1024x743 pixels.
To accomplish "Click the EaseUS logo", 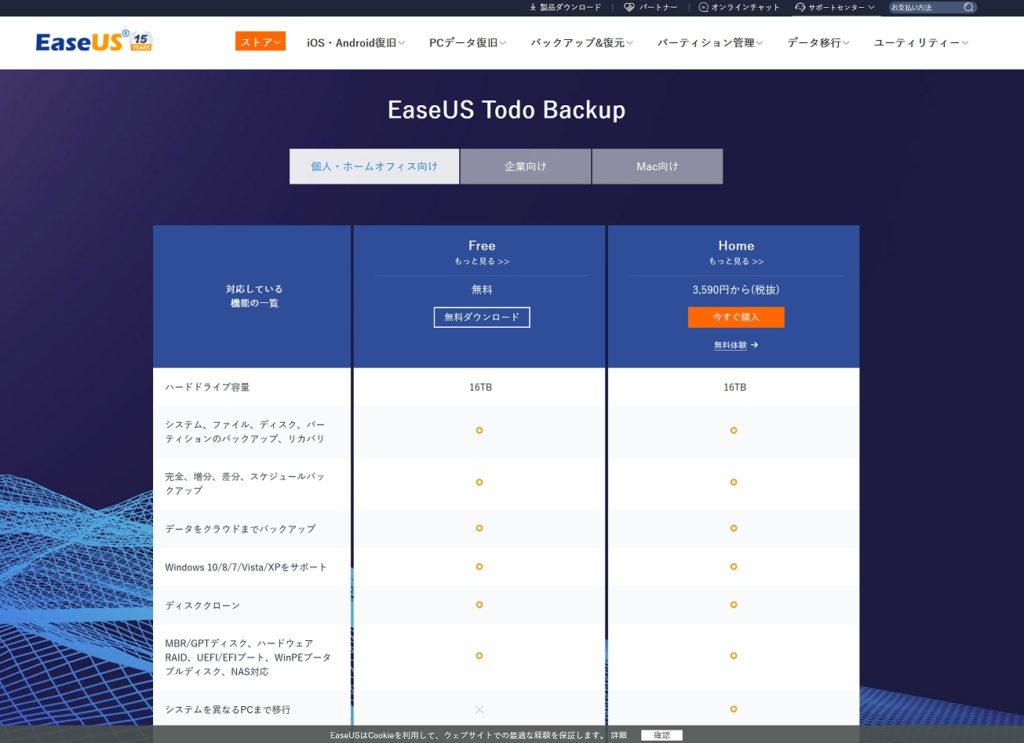I will coord(93,42).
